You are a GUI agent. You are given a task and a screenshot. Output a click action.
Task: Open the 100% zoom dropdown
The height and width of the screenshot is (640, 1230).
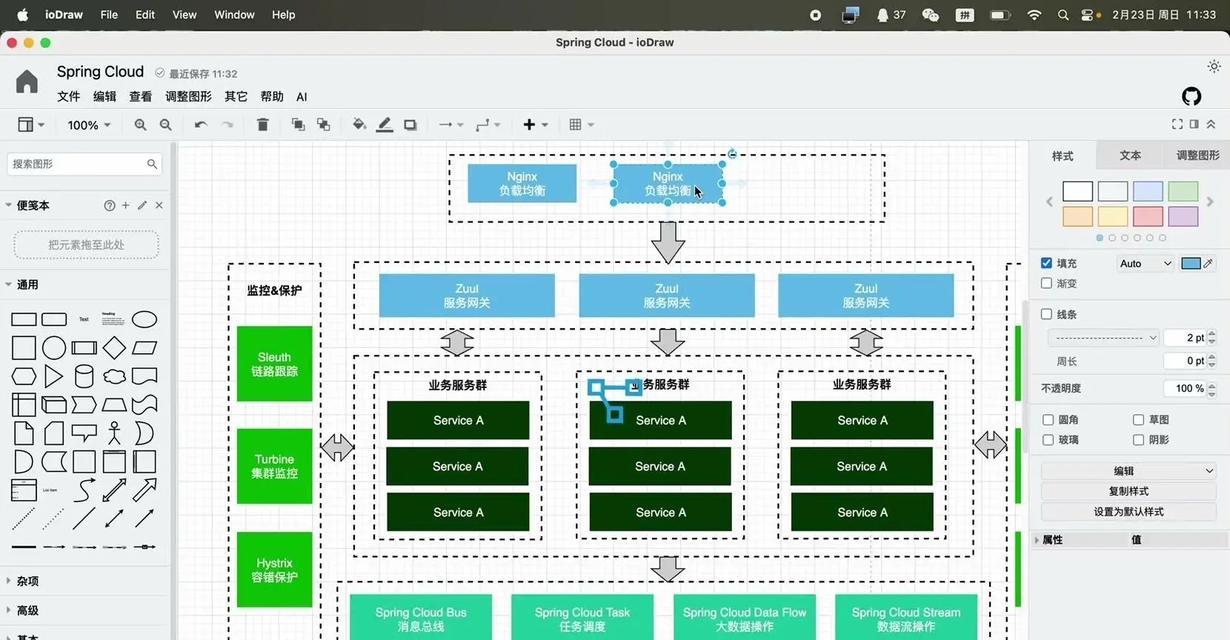click(89, 125)
